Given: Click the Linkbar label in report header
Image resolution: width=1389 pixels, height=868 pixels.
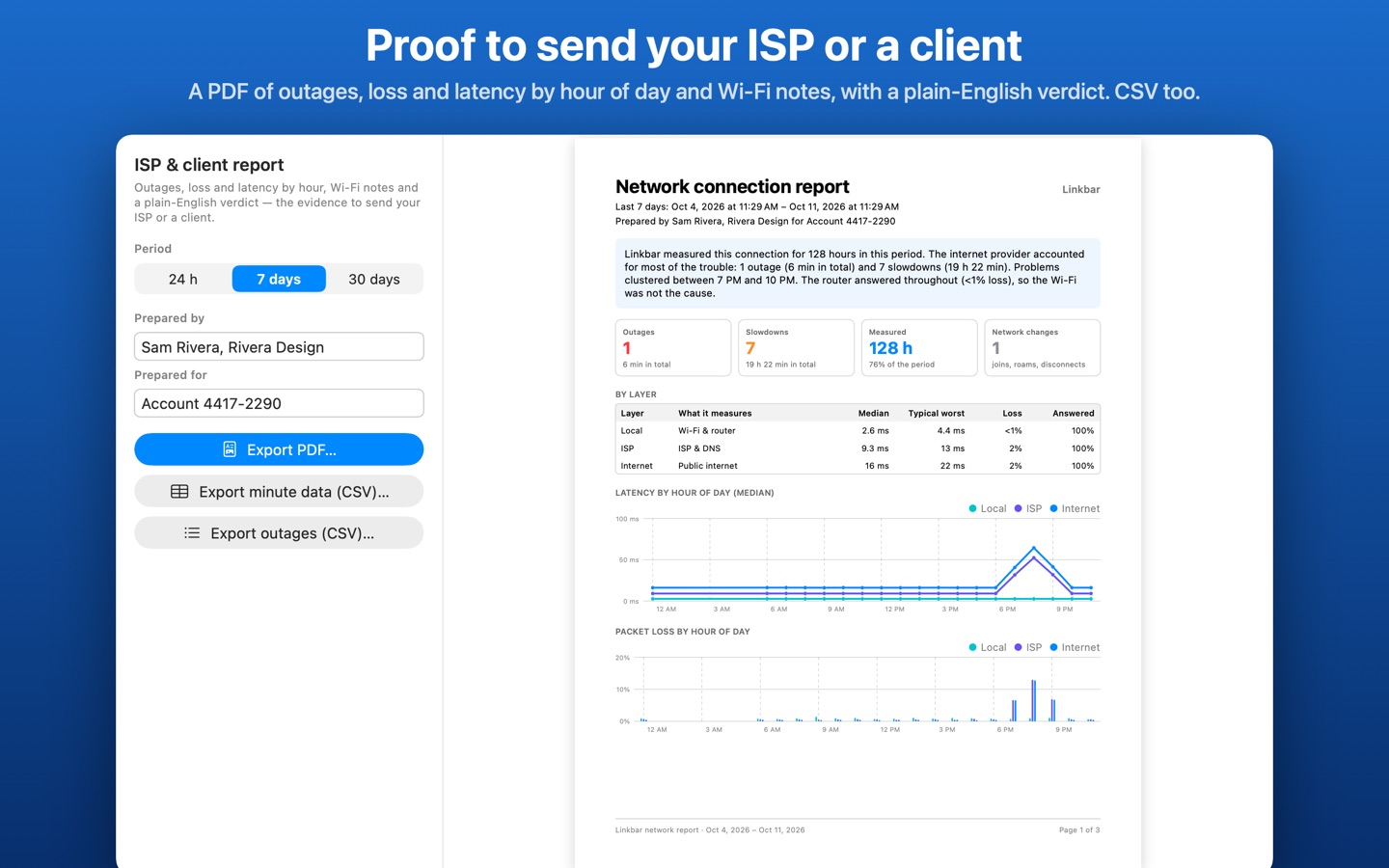Looking at the screenshot, I should (1081, 190).
